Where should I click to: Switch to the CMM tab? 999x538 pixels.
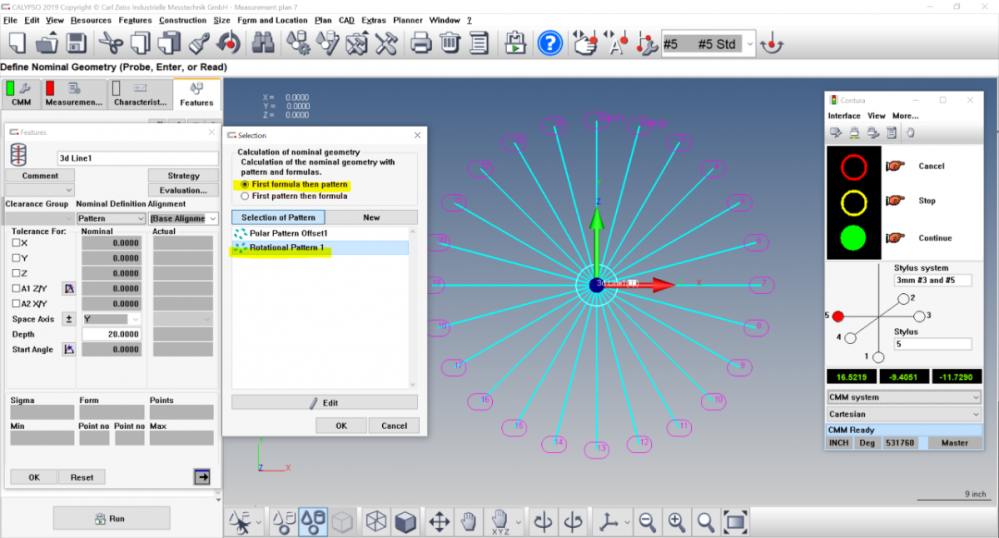coord(21,94)
